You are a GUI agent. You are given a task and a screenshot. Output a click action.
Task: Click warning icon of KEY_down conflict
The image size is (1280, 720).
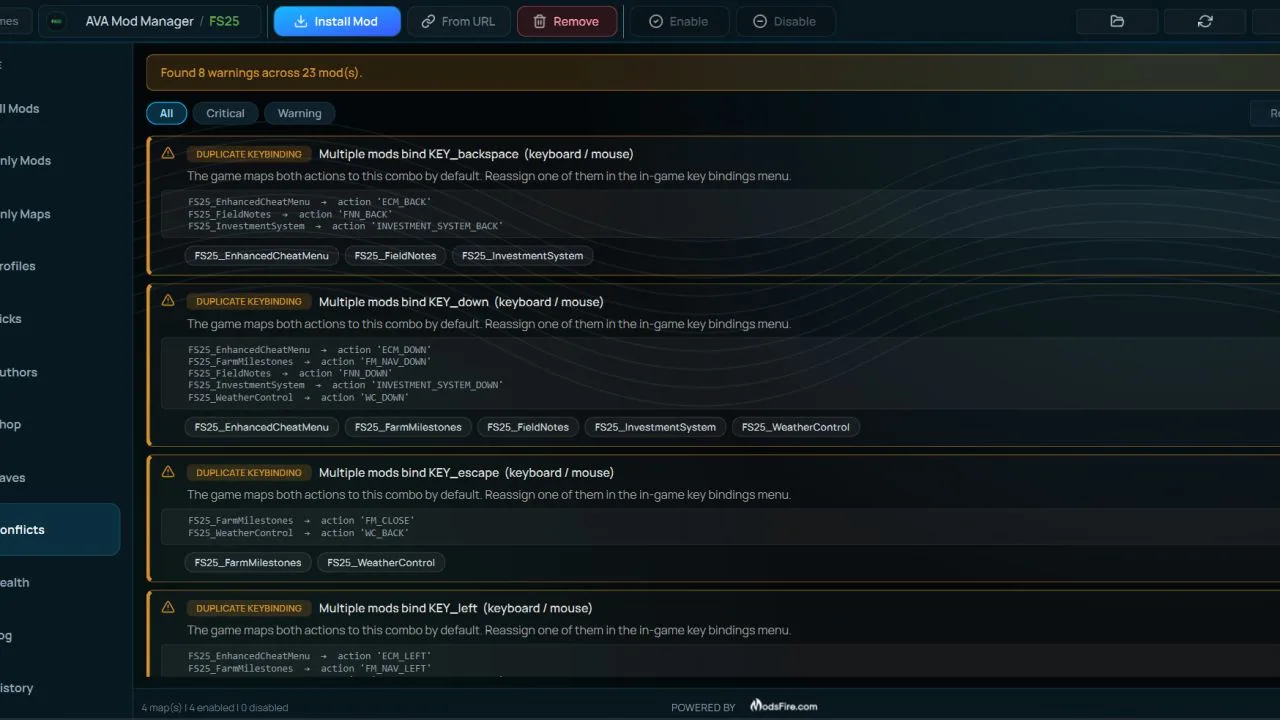pos(168,301)
